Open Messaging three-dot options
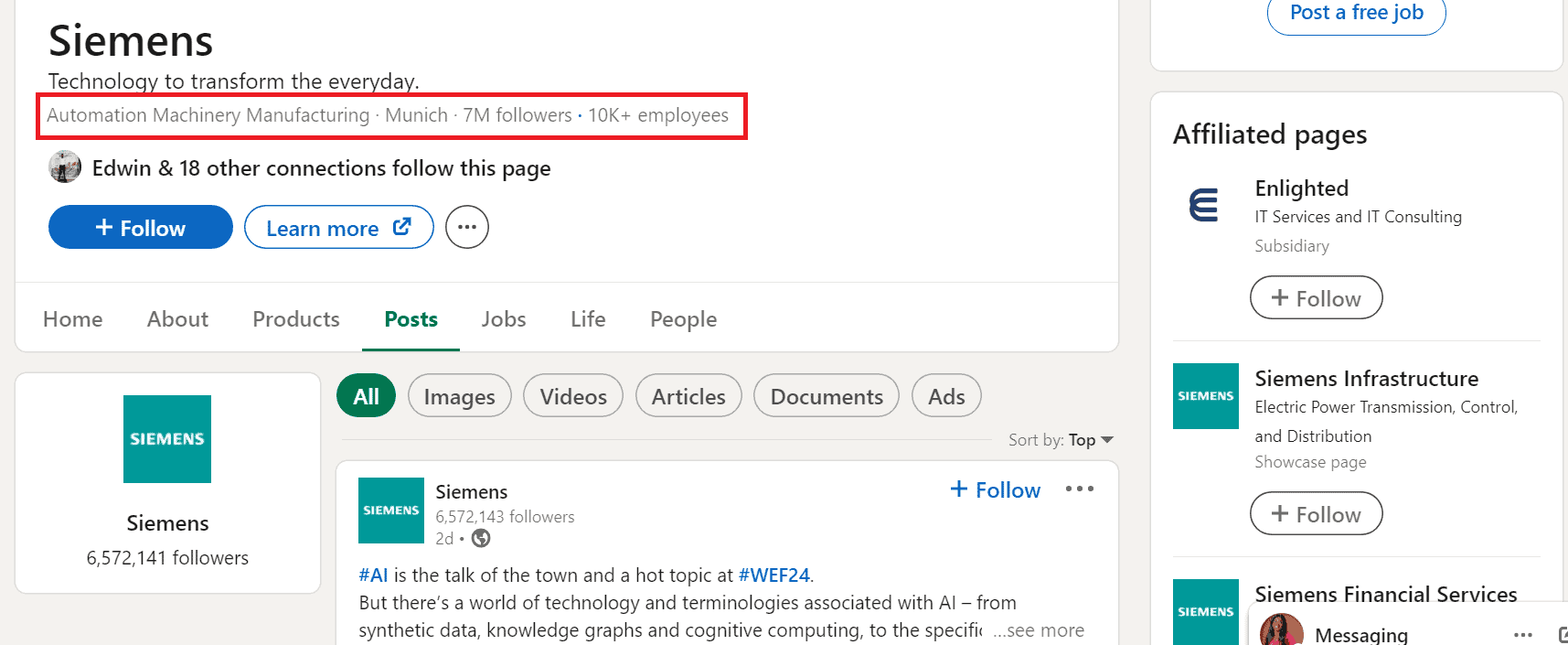Image resolution: width=1568 pixels, height=645 pixels. coord(1522,634)
